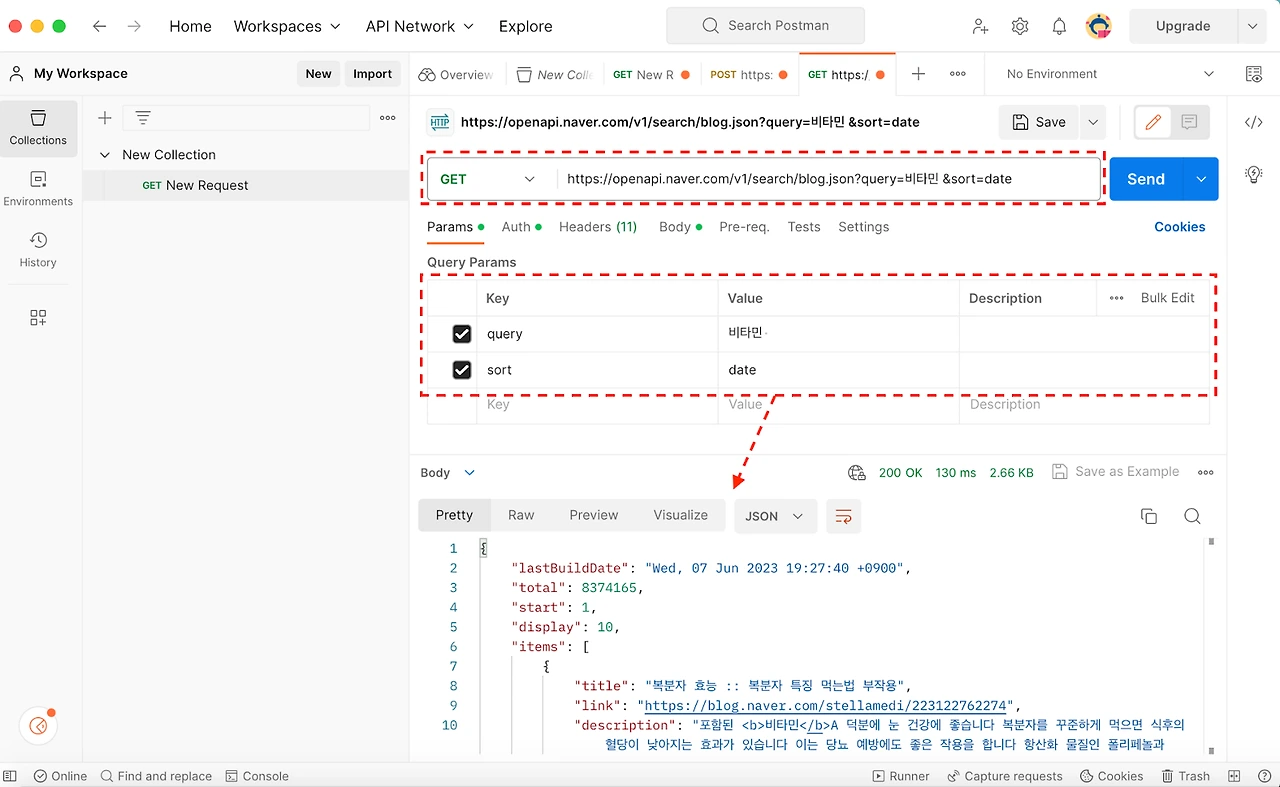This screenshot has width=1280, height=787.
Task: Select the Raw response view
Action: pyautogui.click(x=521, y=515)
